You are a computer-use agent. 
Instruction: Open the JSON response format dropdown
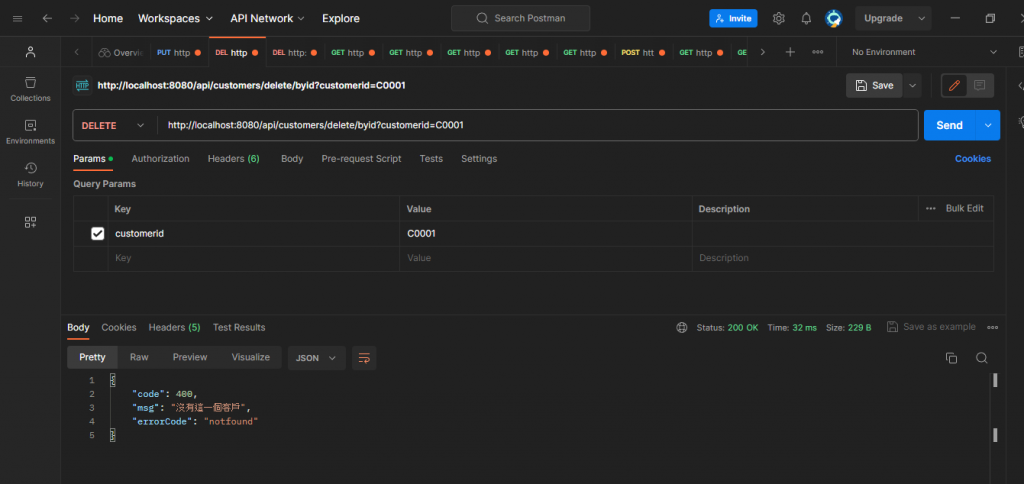click(x=317, y=358)
